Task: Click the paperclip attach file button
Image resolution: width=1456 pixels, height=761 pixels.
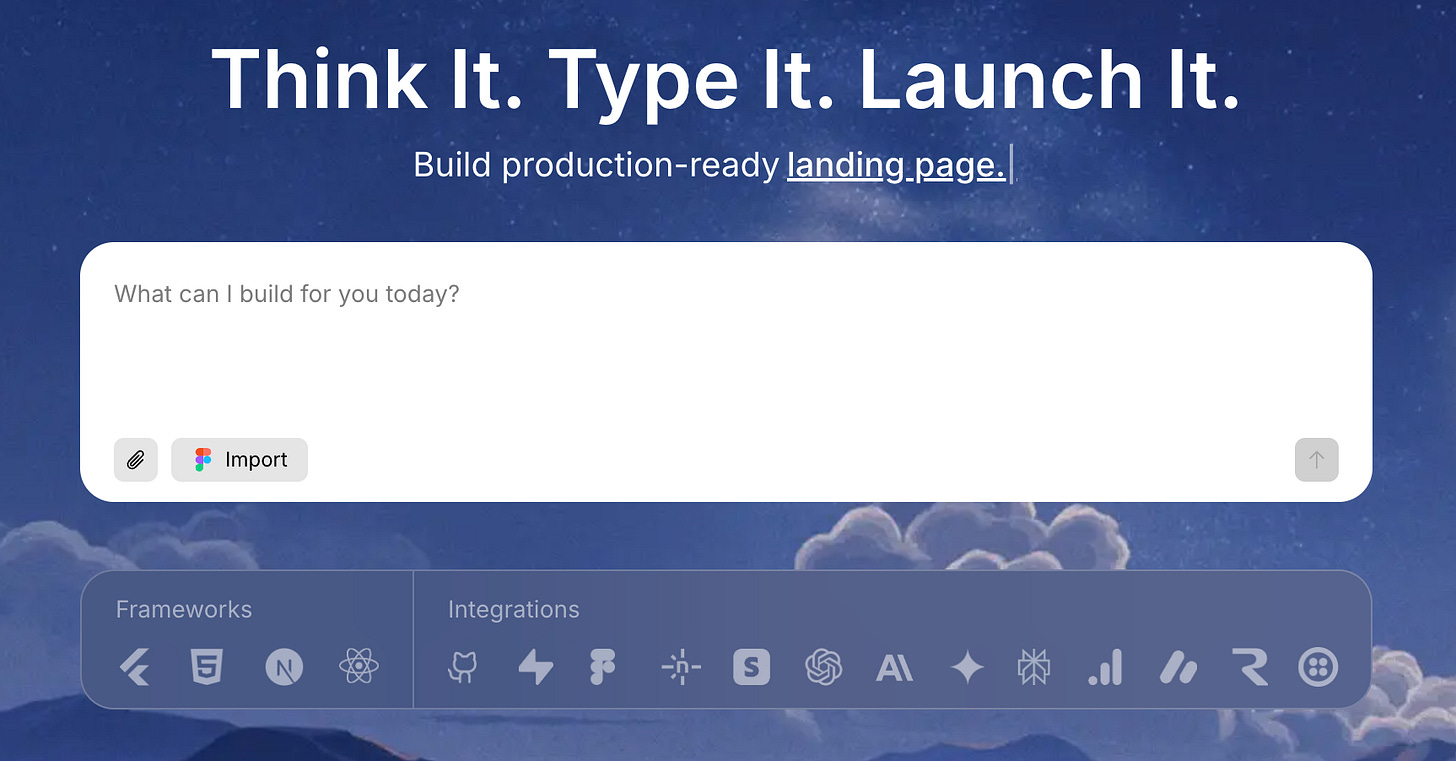Action: tap(136, 460)
